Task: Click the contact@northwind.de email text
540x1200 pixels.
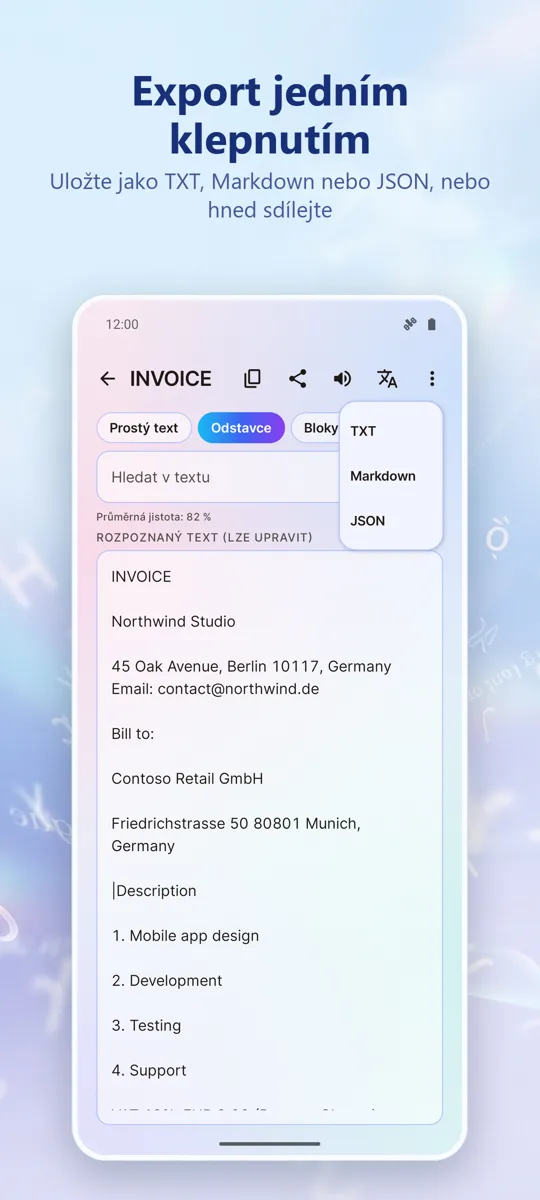Action: click(236, 689)
